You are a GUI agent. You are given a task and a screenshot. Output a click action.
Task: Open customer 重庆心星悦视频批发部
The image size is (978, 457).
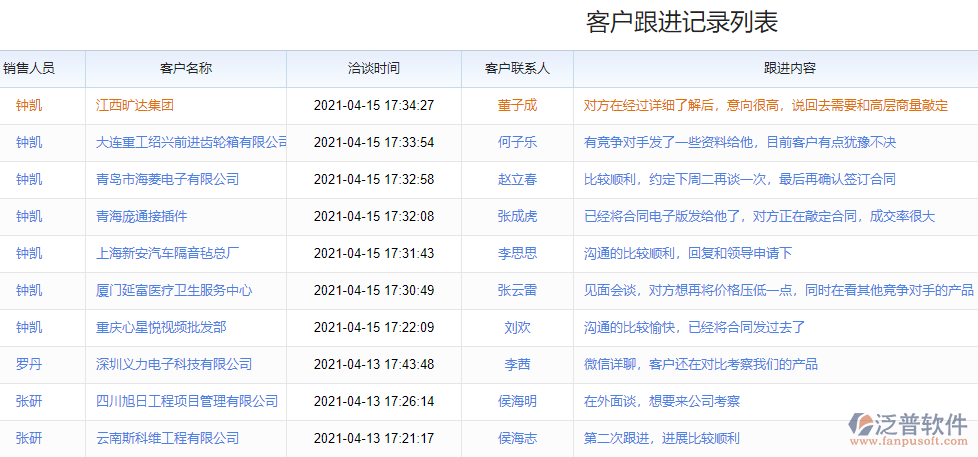161,327
